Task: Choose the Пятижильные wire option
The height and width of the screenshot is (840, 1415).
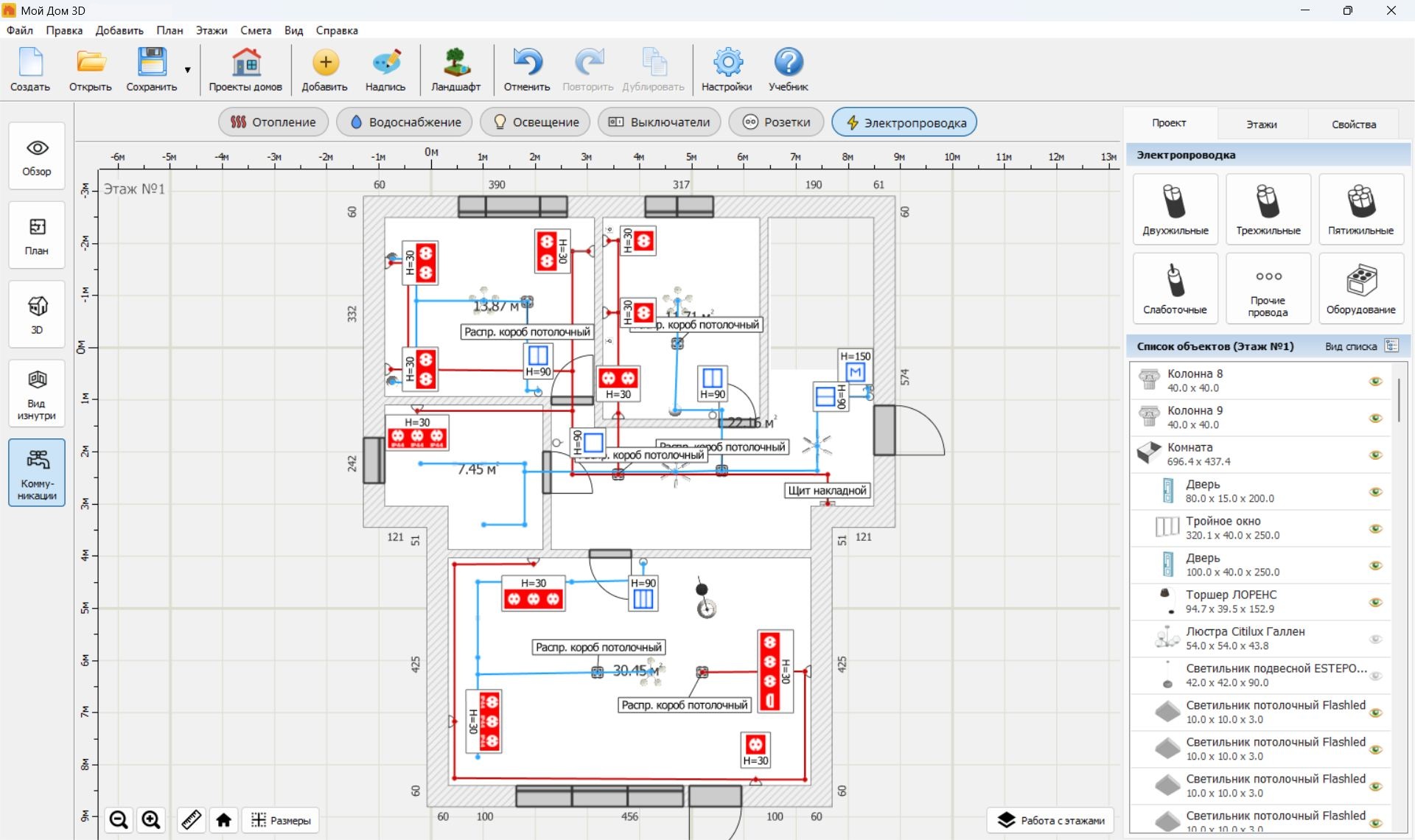Action: [x=1360, y=209]
